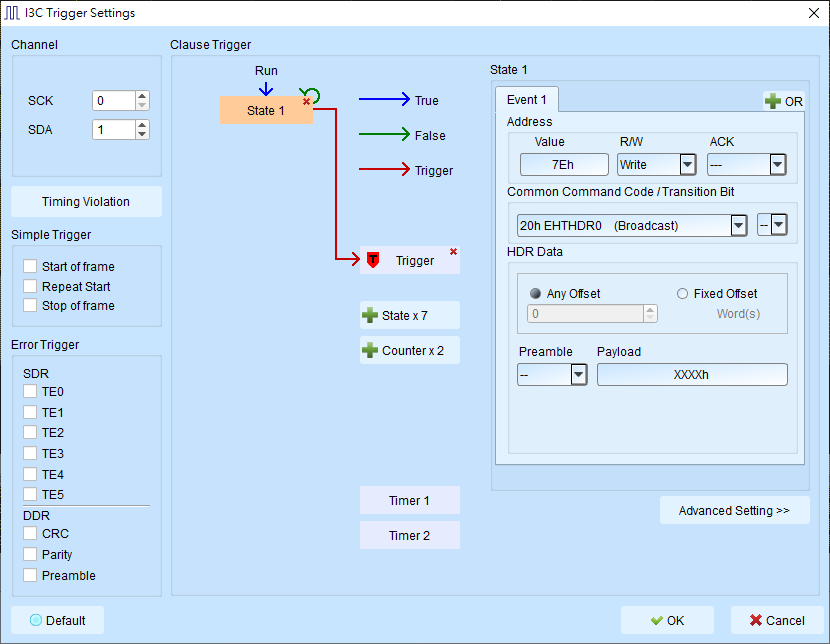Remove State 1 via its red x
Viewport: 830px width, 644px height.
coord(306,102)
